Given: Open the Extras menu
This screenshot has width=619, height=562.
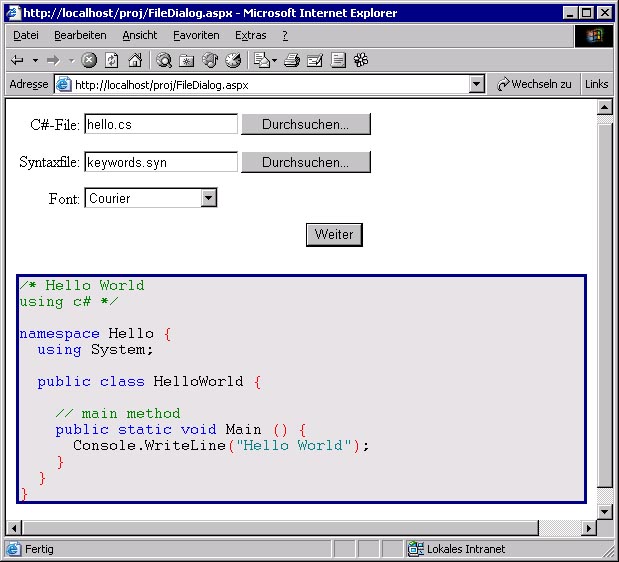Looking at the screenshot, I should [x=251, y=36].
